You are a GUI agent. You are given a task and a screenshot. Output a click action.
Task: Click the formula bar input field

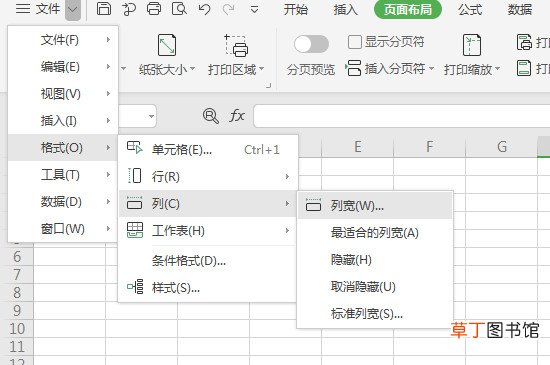tap(402, 116)
